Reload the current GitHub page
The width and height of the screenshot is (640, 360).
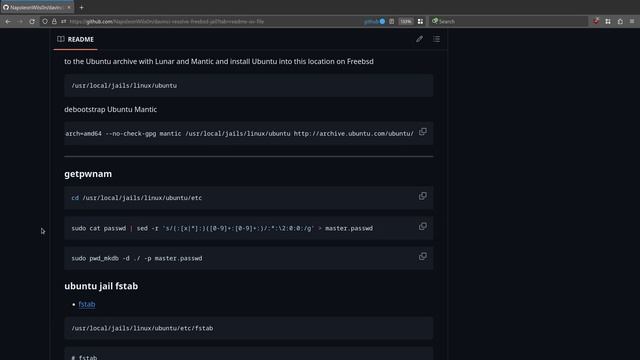pos(32,21)
